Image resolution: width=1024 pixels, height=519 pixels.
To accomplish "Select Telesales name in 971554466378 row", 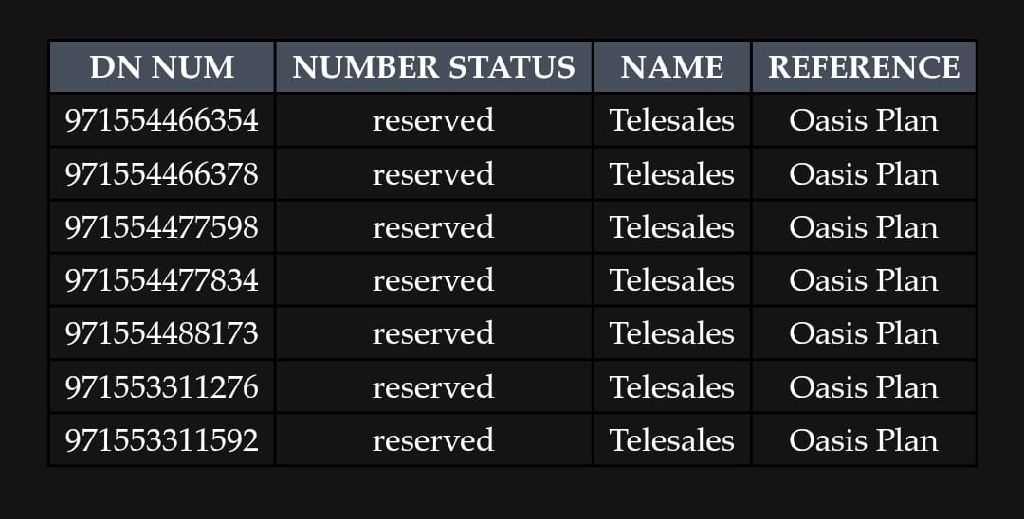I will coord(671,174).
